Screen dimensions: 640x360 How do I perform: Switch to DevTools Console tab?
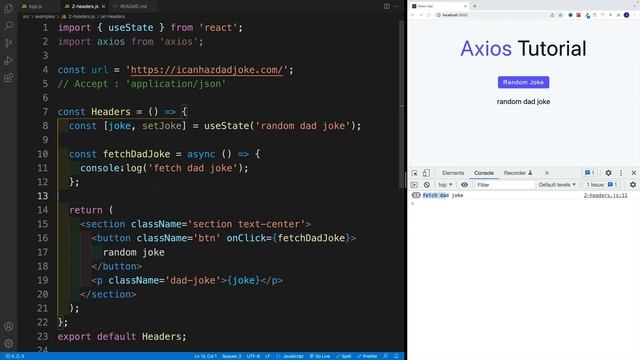click(x=484, y=173)
